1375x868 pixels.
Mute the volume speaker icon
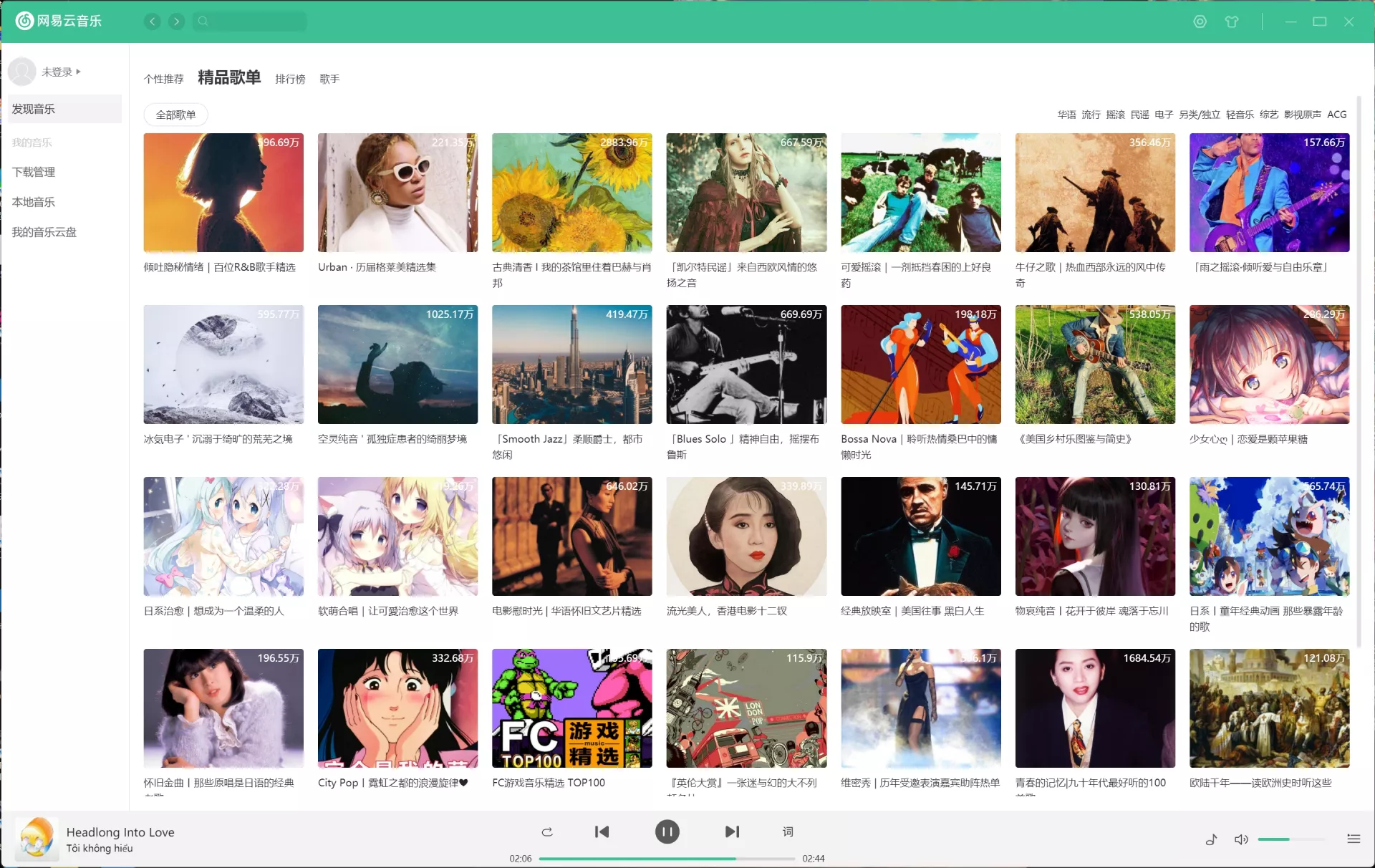click(1241, 839)
